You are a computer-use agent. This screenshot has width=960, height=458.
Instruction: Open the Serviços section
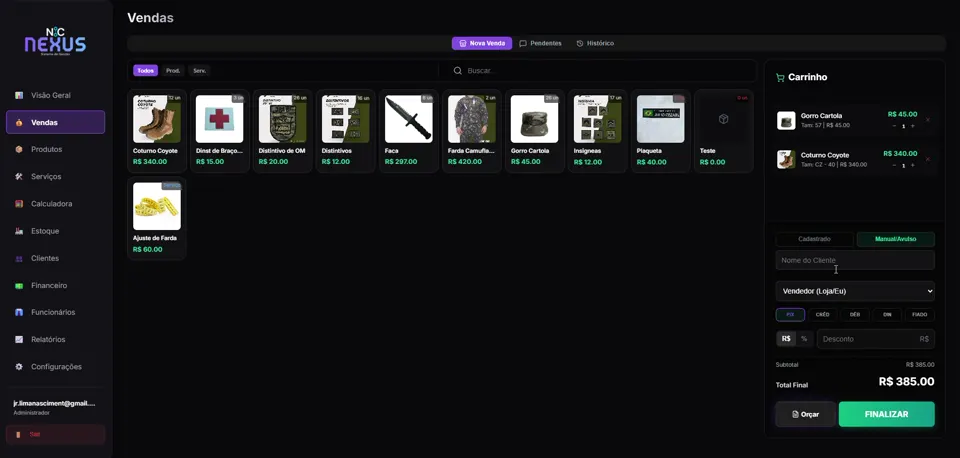[x=55, y=176]
